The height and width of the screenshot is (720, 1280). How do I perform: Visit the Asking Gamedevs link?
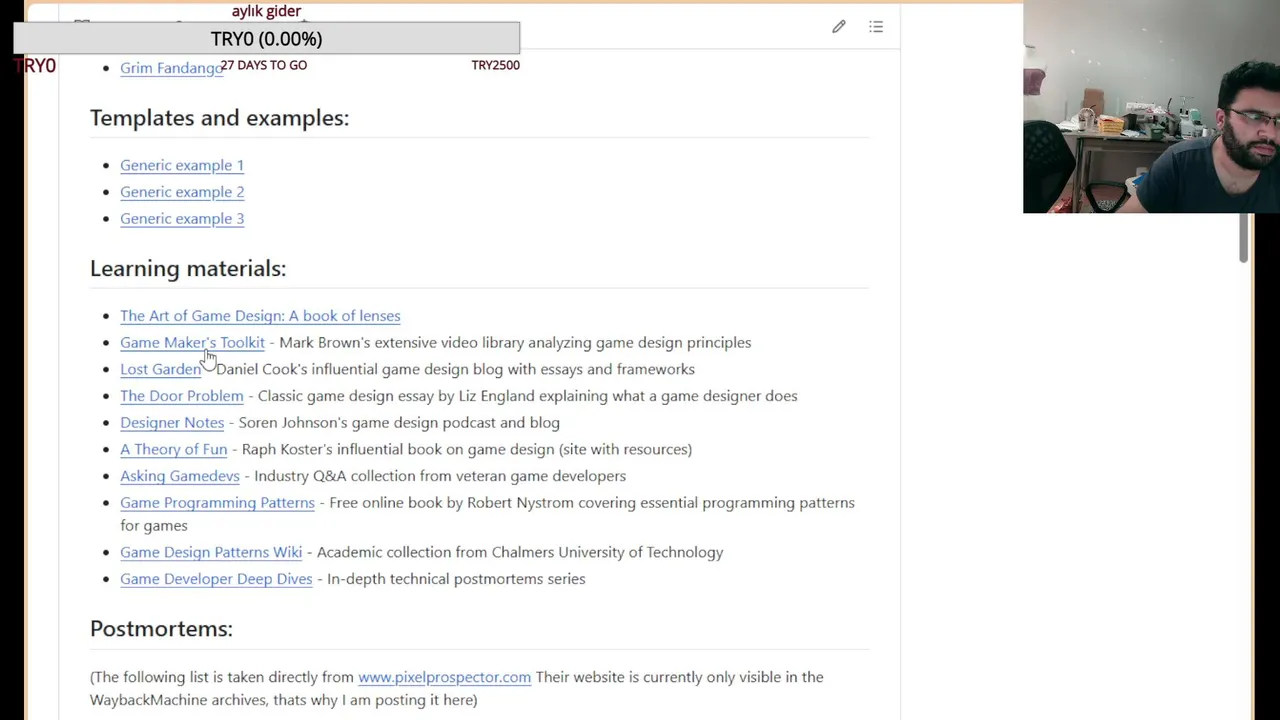180,476
